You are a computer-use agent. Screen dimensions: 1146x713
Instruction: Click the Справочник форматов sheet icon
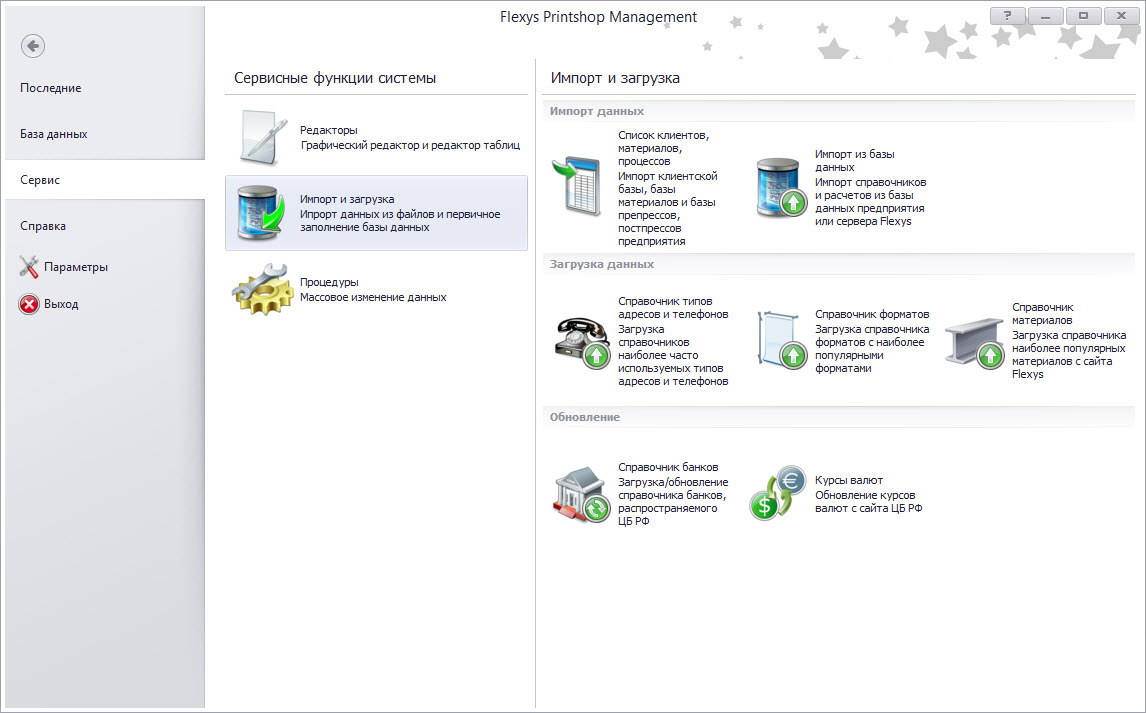pos(781,340)
